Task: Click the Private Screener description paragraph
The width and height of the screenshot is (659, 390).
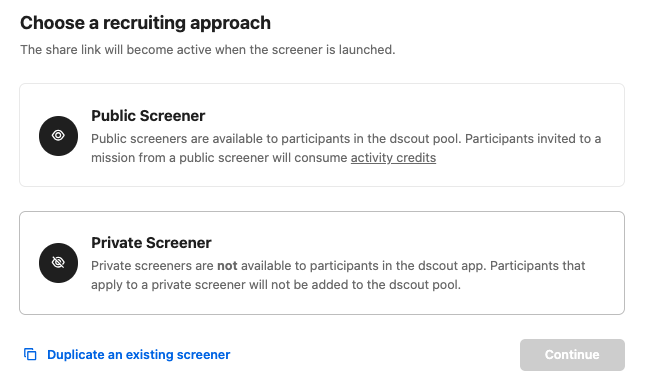Action: point(338,275)
